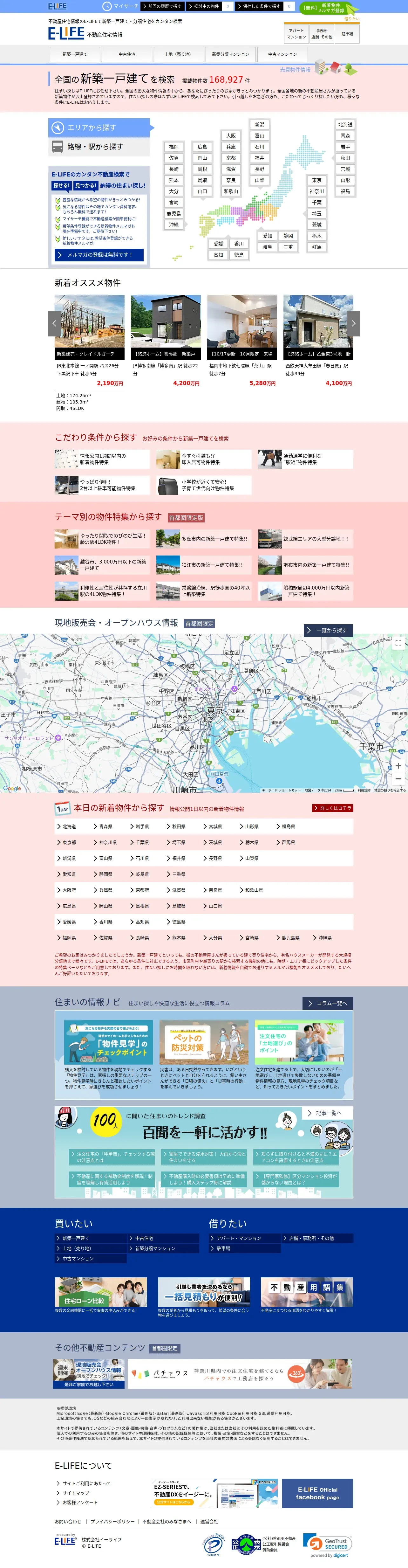
Task: Click the EZ-SERIES 不動産DX banner
Action: pos(214,1494)
